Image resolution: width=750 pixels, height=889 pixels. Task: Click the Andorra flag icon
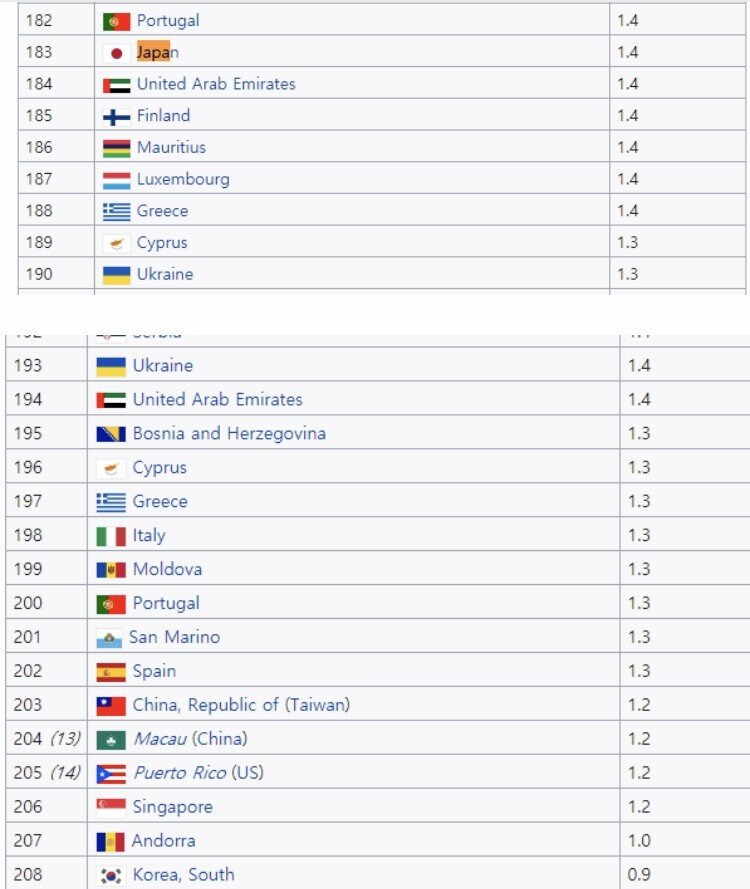(x=110, y=841)
